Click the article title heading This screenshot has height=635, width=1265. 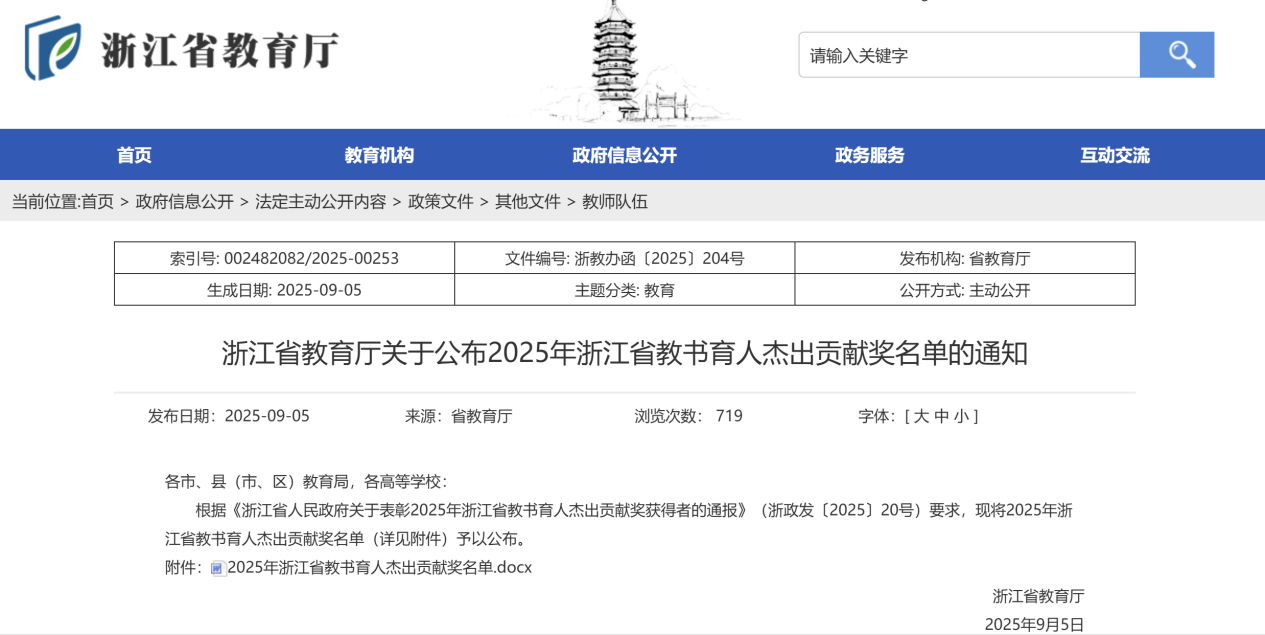[625, 353]
